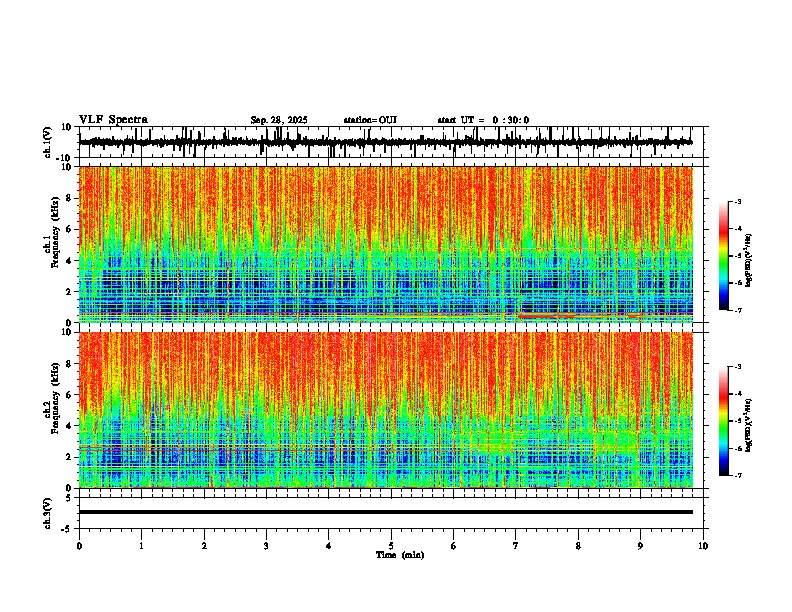Click time axis tick label "1"
Screen dimensions: 792x612
[141, 546]
